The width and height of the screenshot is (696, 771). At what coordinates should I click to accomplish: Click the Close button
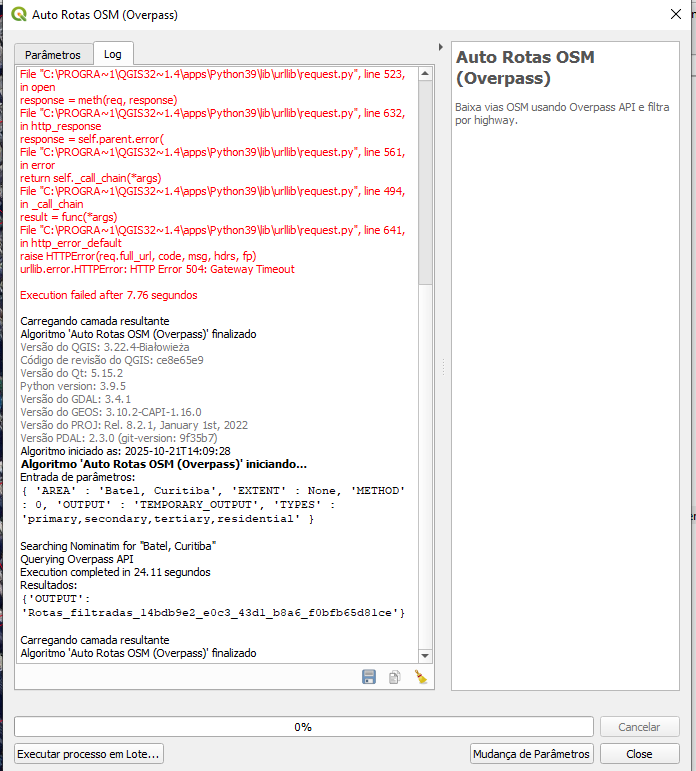pyautogui.click(x=639, y=754)
